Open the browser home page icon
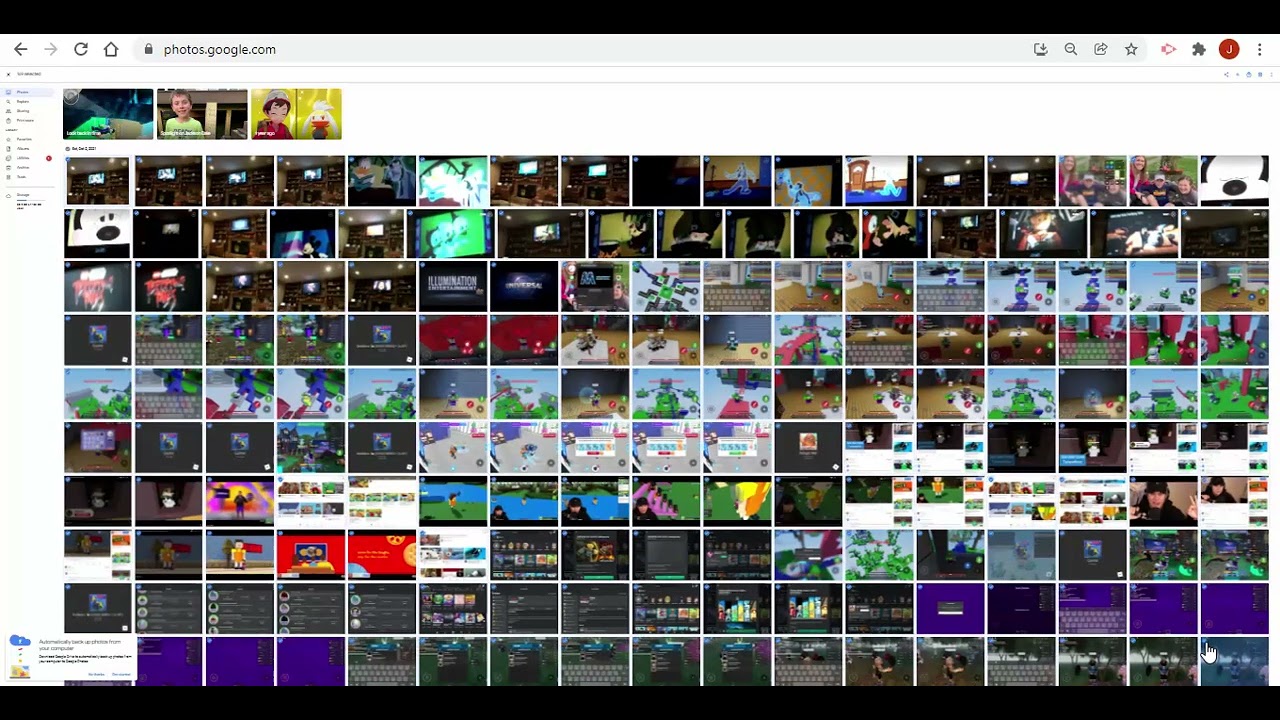The height and width of the screenshot is (720, 1280). pyautogui.click(x=111, y=49)
